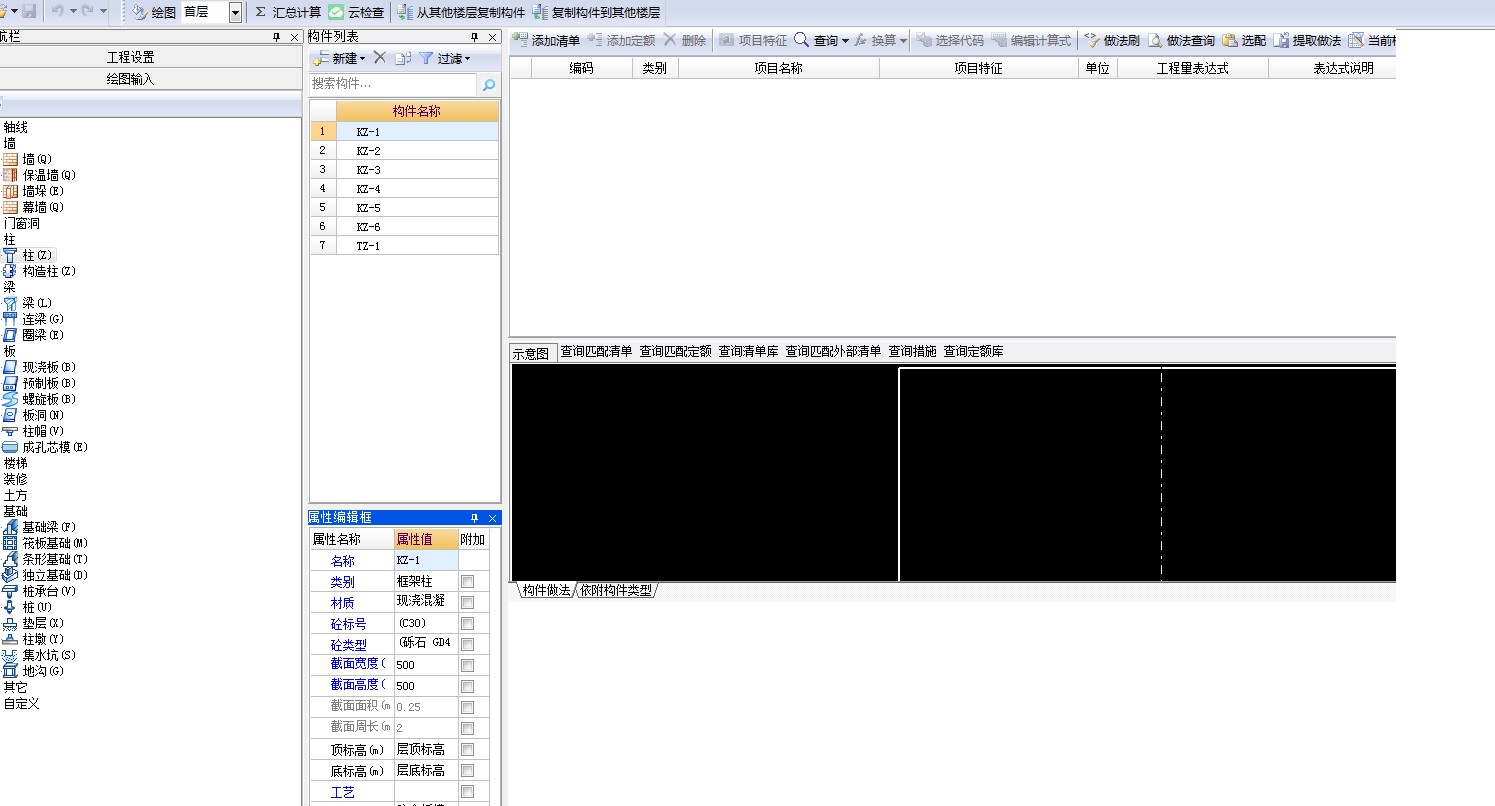The image size is (1495, 806).
Task: Click the search magnifier for components
Action: [489, 85]
